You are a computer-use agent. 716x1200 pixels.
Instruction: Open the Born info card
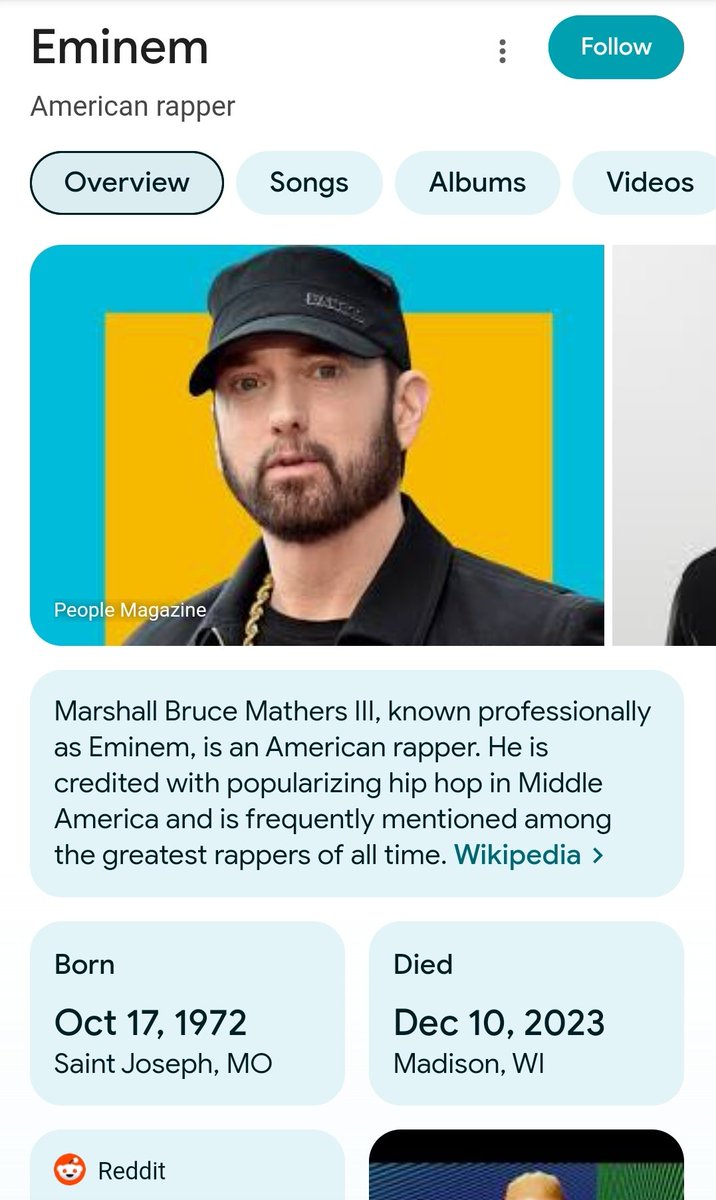pyautogui.click(x=187, y=1013)
